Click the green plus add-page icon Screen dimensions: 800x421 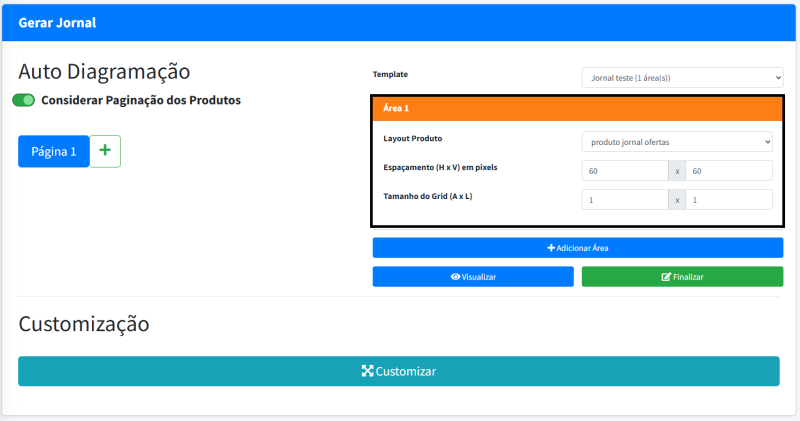(x=105, y=151)
